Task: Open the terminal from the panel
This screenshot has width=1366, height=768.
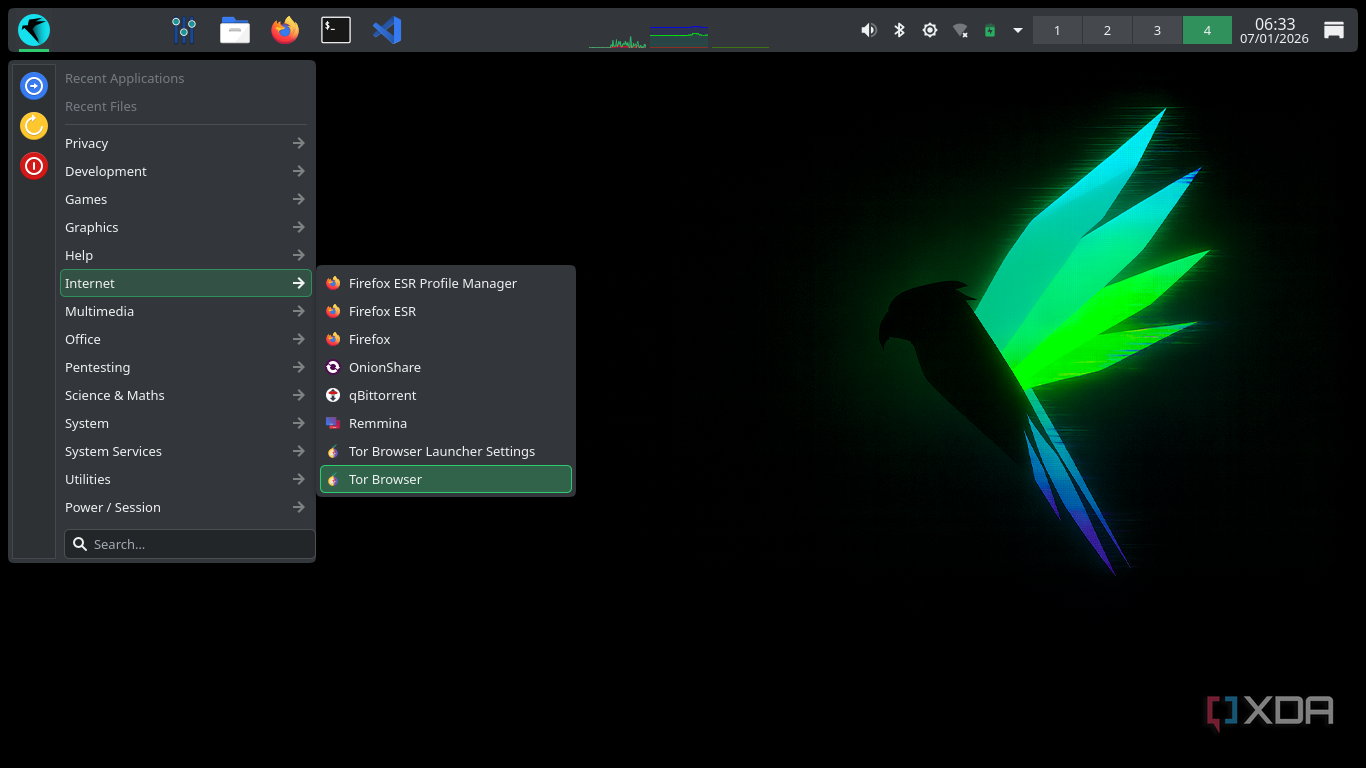Action: (x=336, y=30)
